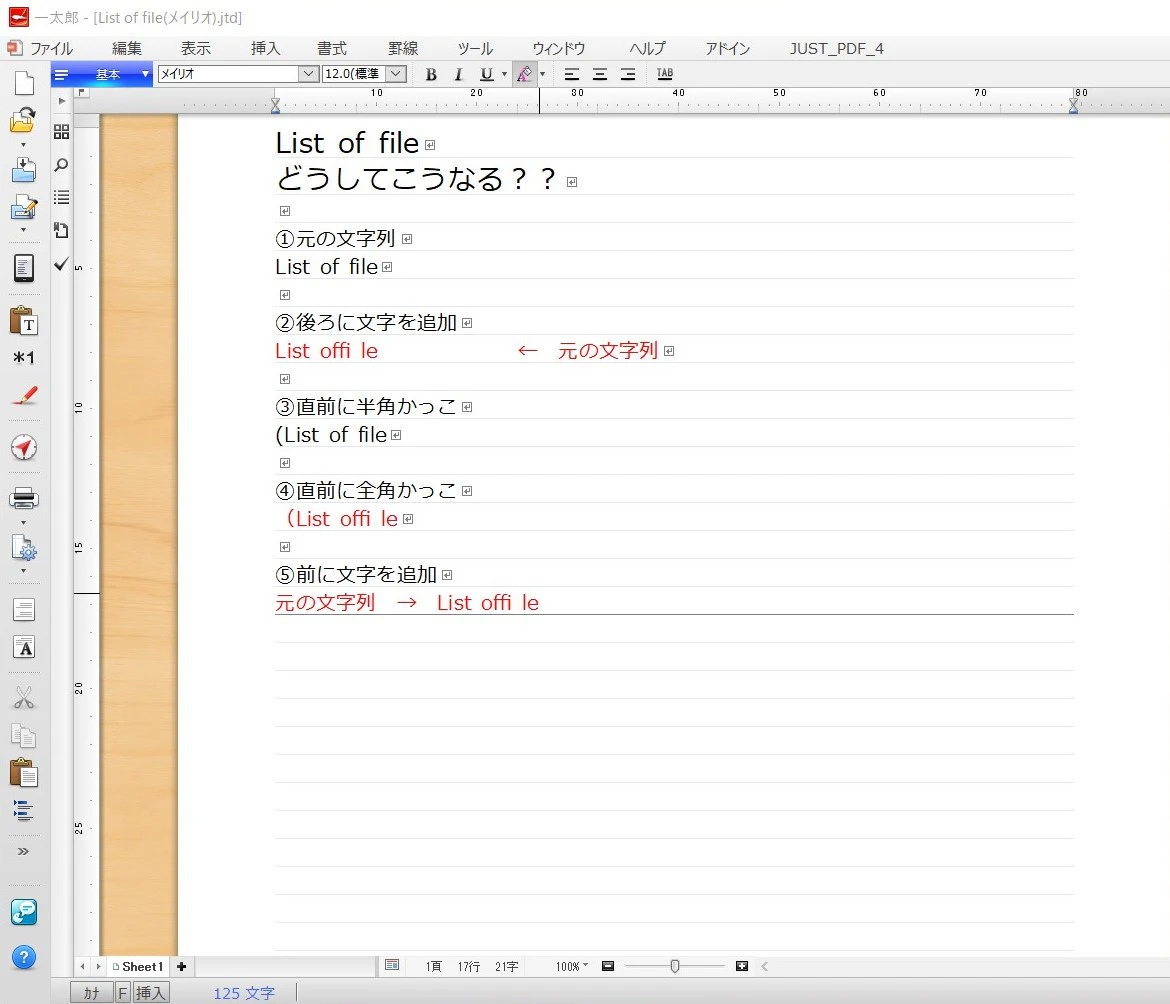Open the 罫線 menu
Image resolution: width=1170 pixels, height=1004 pixels.
click(x=403, y=48)
